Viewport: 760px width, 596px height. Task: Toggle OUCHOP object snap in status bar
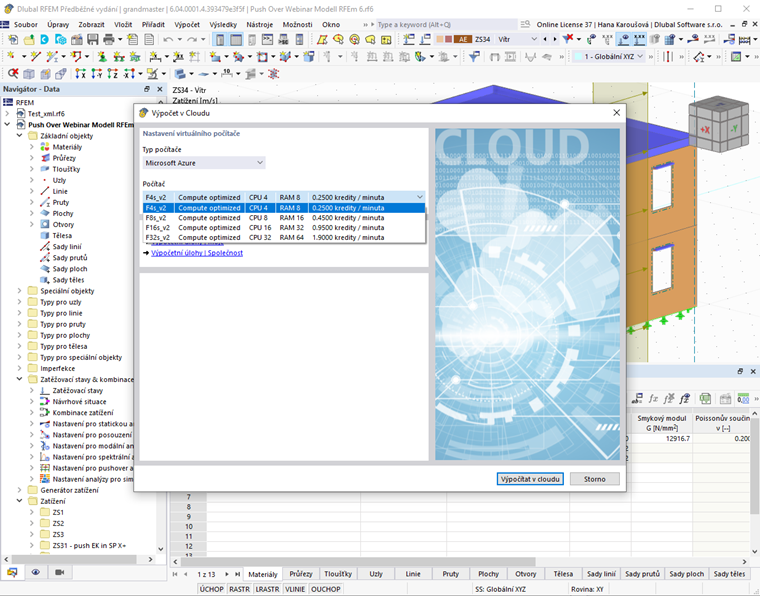(x=326, y=589)
